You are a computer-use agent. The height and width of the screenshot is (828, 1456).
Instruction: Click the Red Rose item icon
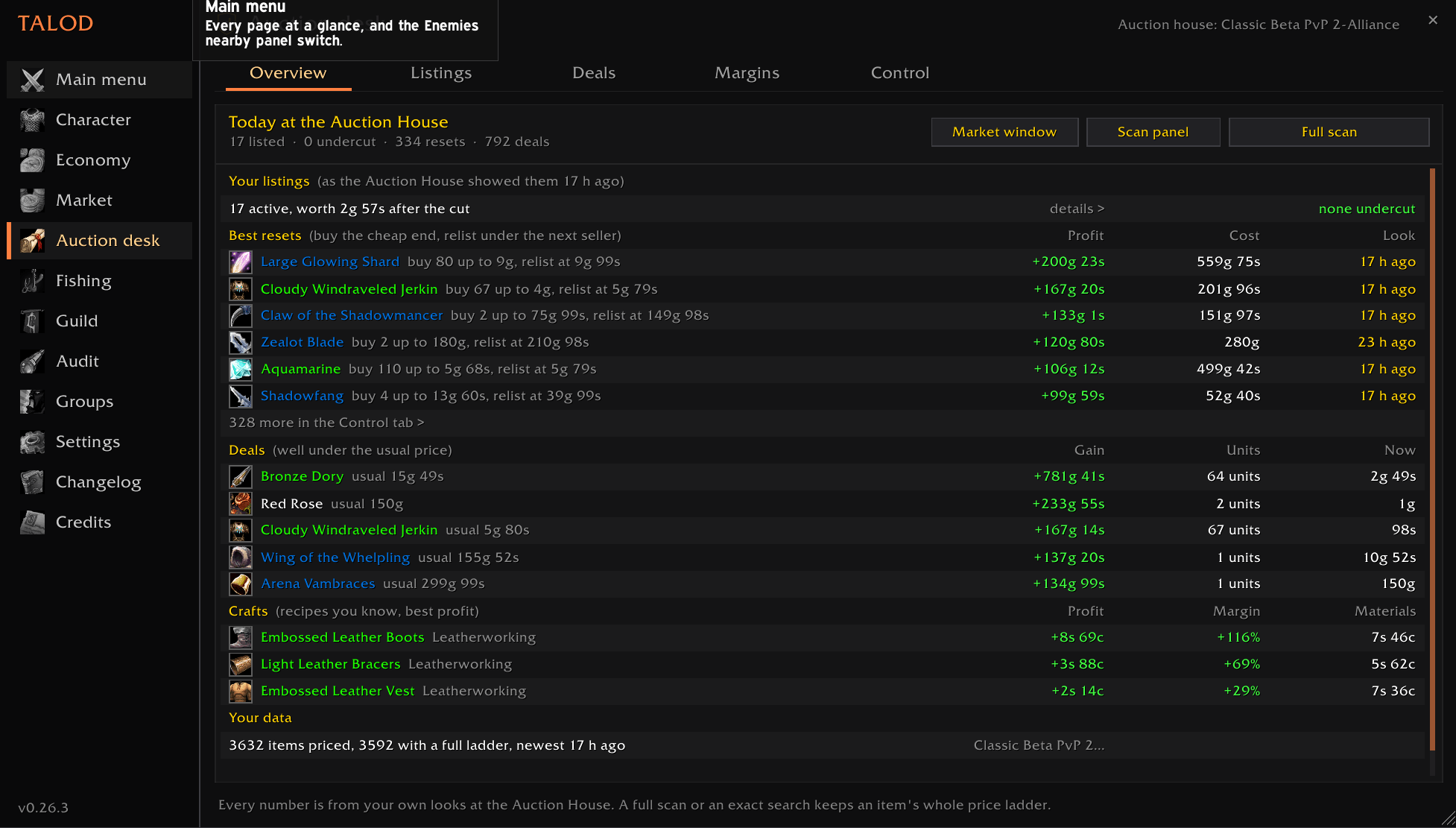241,504
